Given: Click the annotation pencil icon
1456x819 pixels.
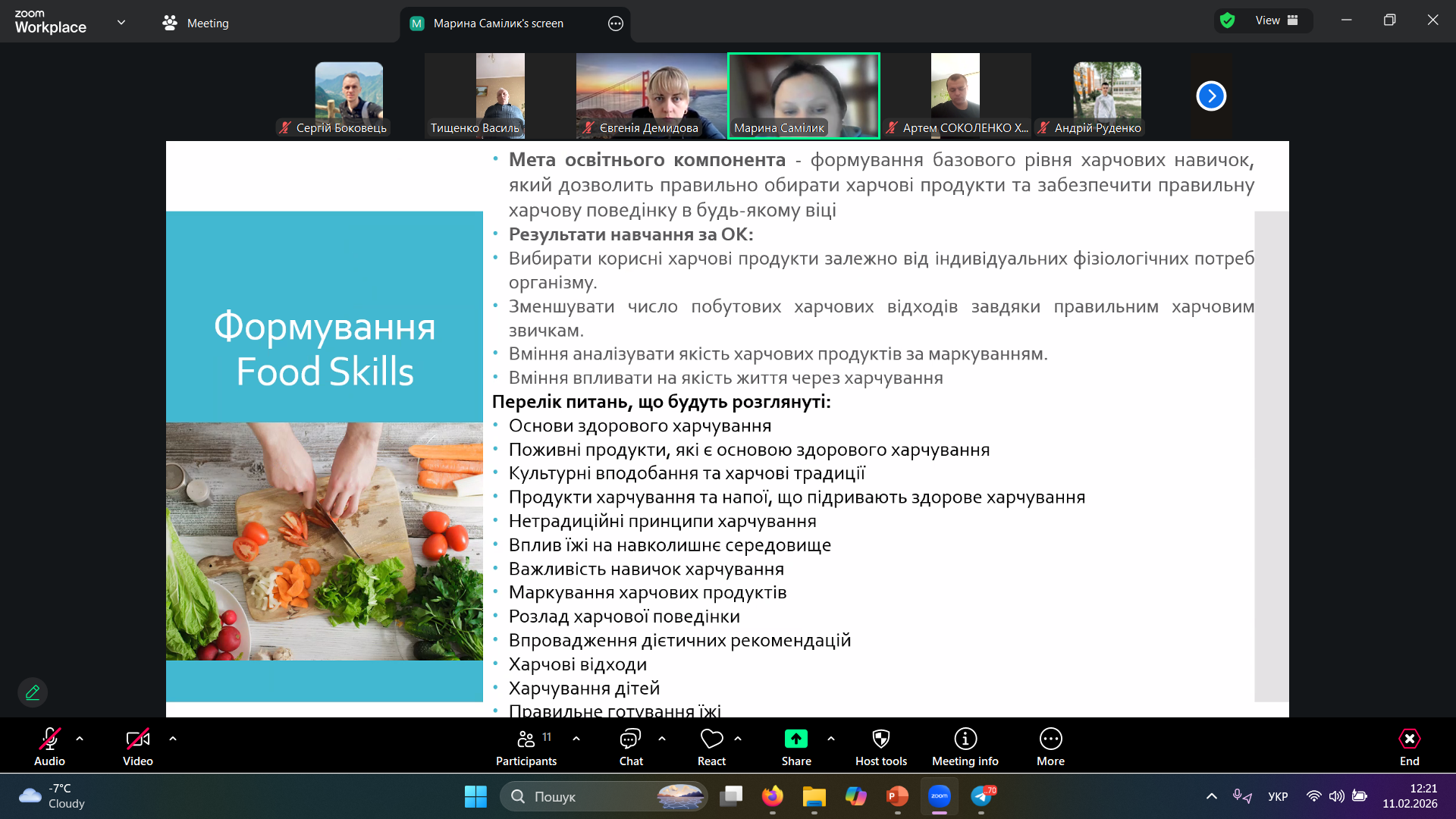Looking at the screenshot, I should 33,692.
